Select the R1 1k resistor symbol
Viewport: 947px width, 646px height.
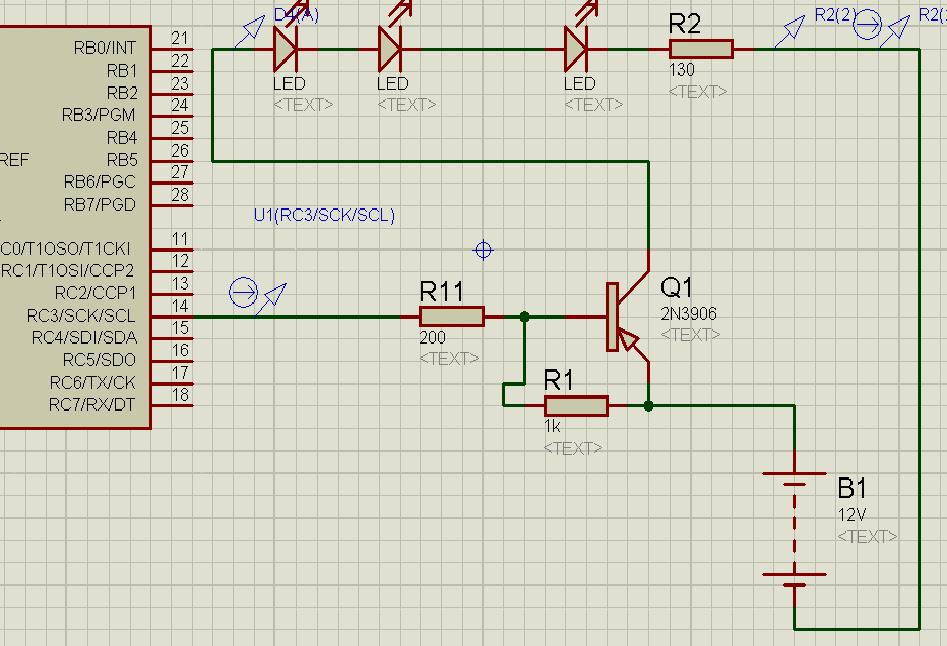[576, 406]
